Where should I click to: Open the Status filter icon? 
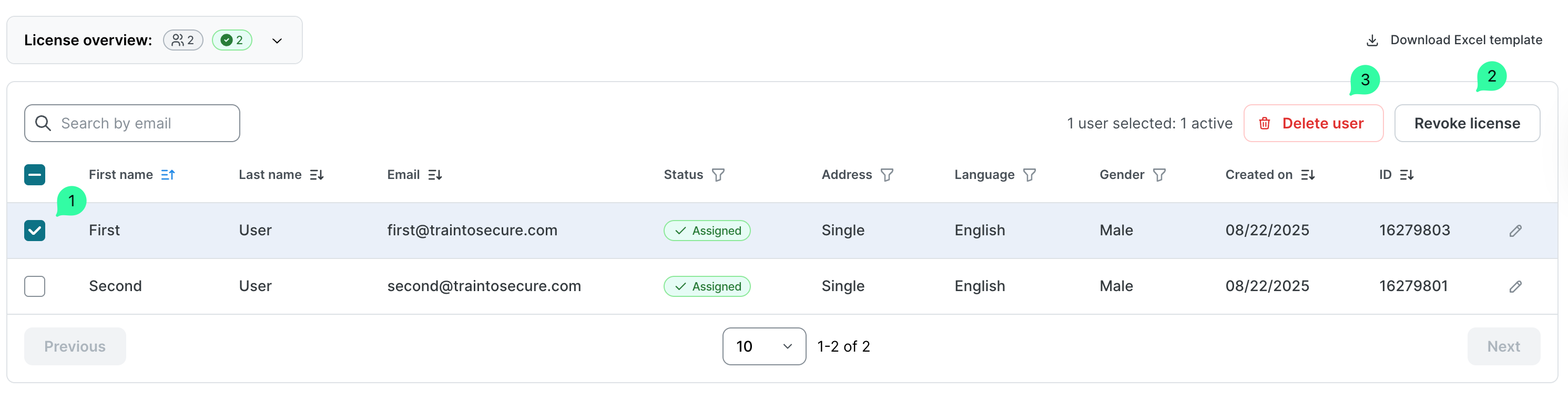718,175
